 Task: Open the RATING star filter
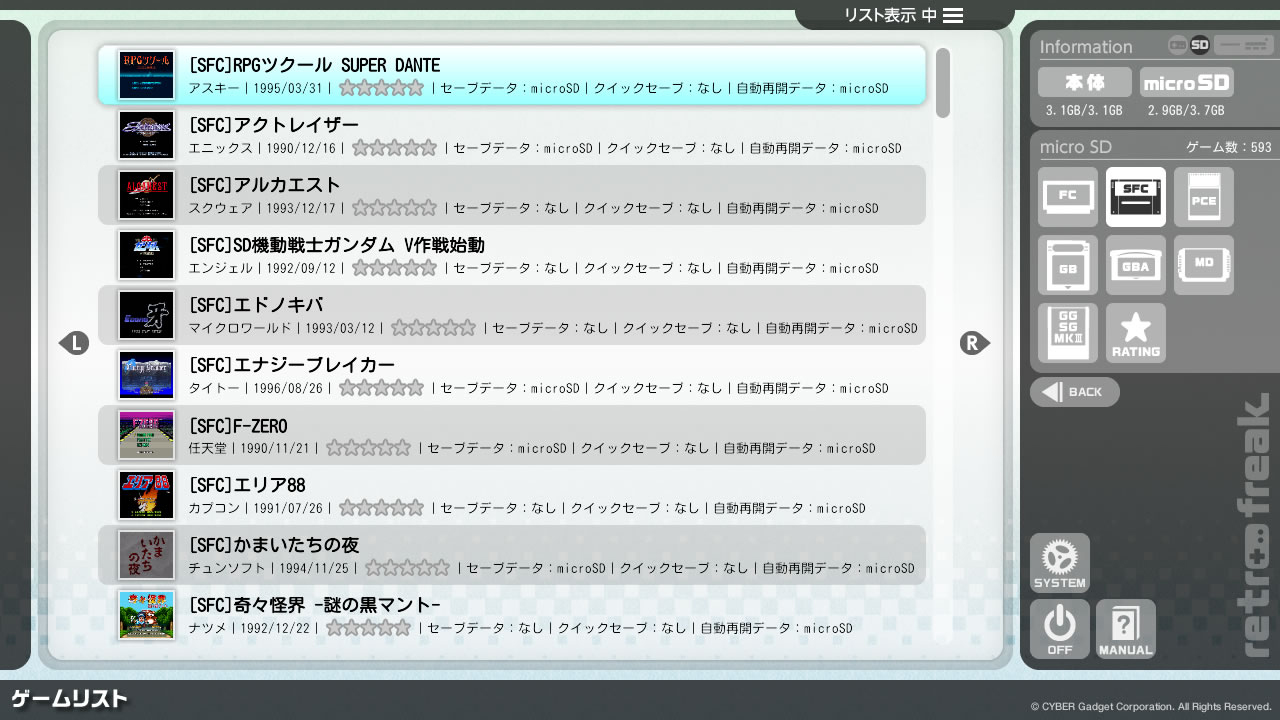[1136, 333]
